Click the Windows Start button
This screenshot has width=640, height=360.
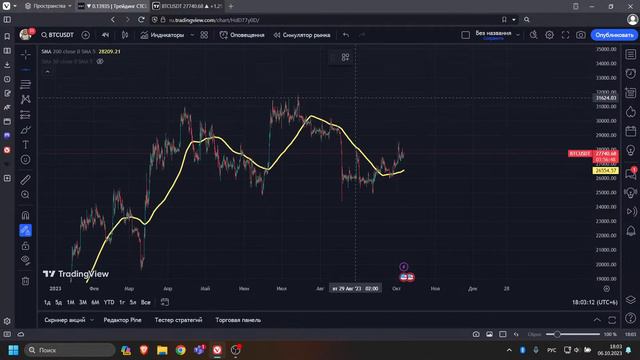click(13, 350)
